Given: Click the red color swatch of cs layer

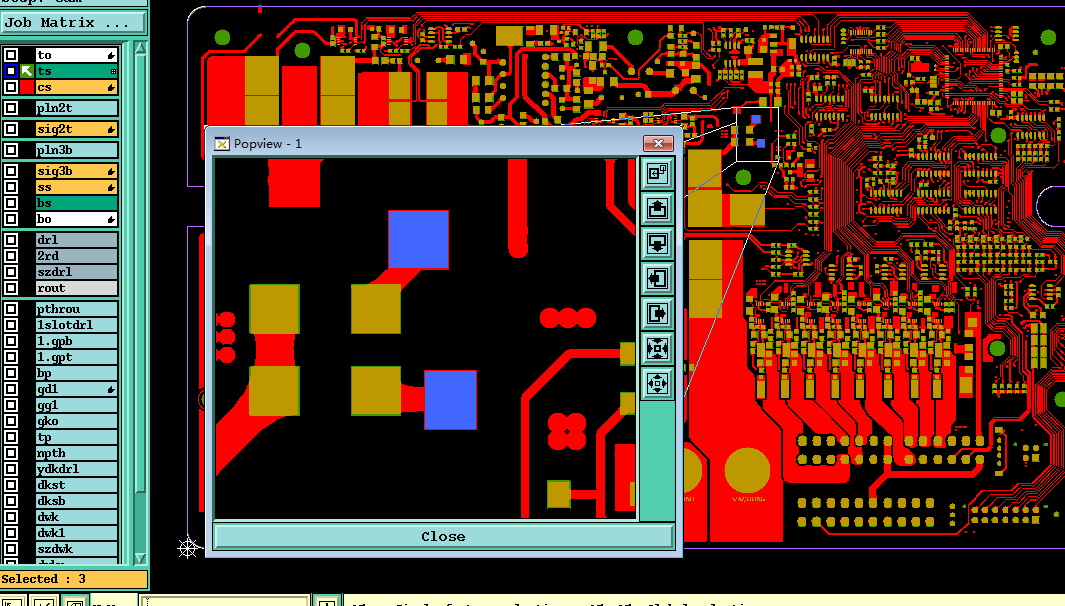Looking at the screenshot, I should pos(26,87).
